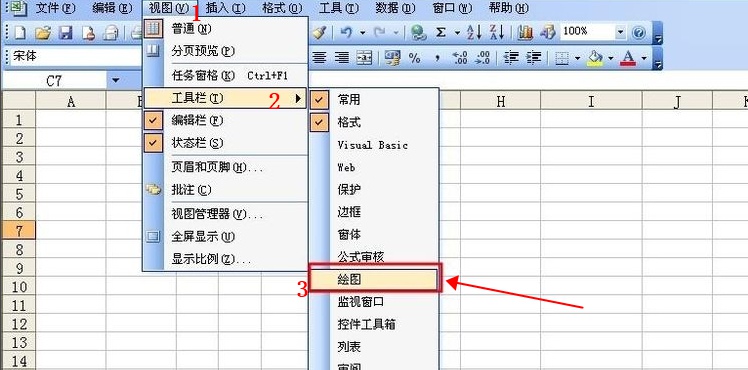Open the 文件 File menu
Screen dimensions: 748x370
pyautogui.click(x=56, y=8)
